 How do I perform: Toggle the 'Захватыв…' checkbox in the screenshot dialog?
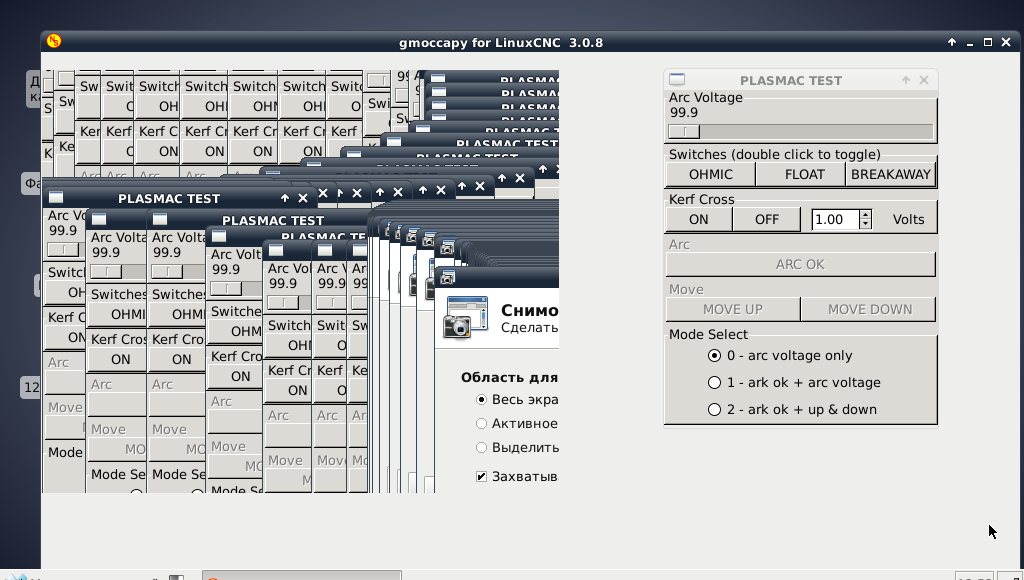coord(481,477)
